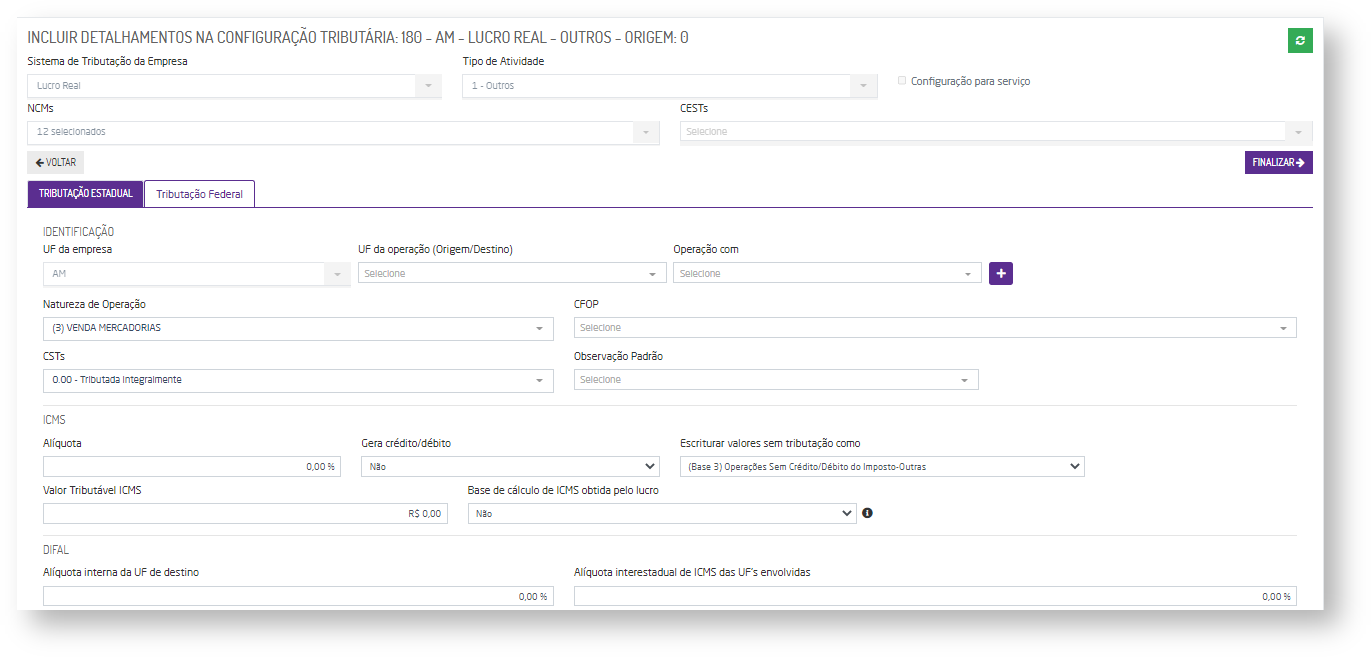
Task: Open the CFOP dropdown
Action: [934, 328]
